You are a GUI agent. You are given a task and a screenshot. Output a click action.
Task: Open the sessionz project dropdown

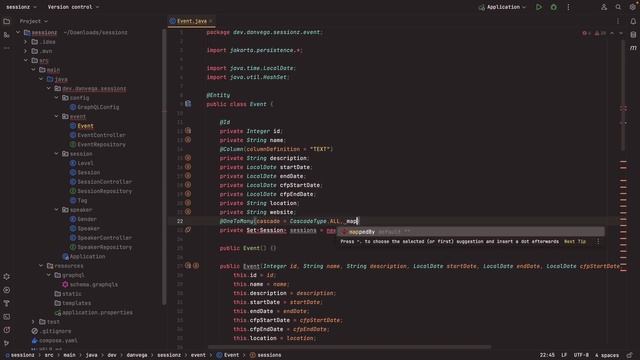[21, 7]
